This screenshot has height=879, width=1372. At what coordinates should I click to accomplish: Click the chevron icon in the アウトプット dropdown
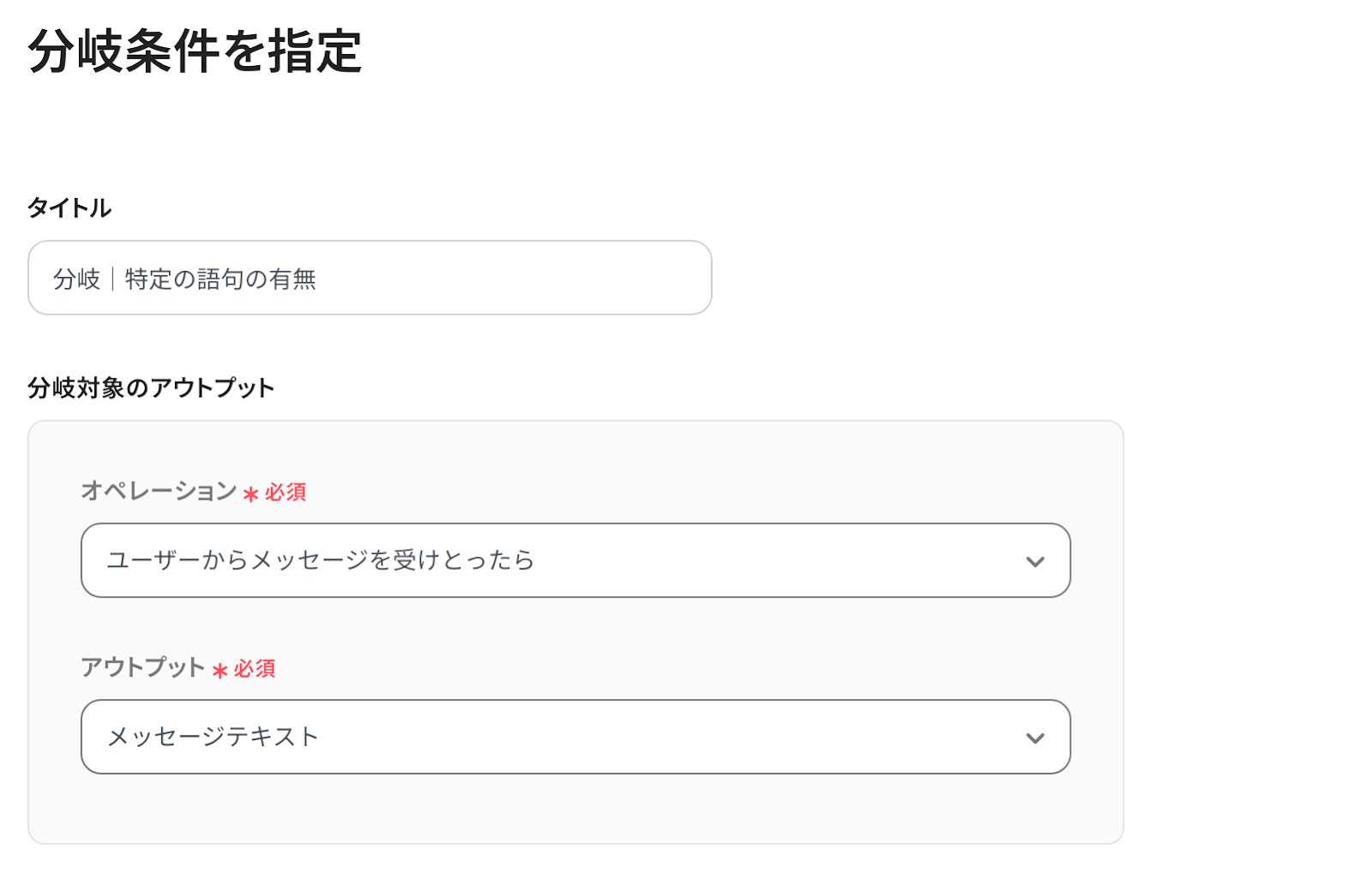(1035, 738)
